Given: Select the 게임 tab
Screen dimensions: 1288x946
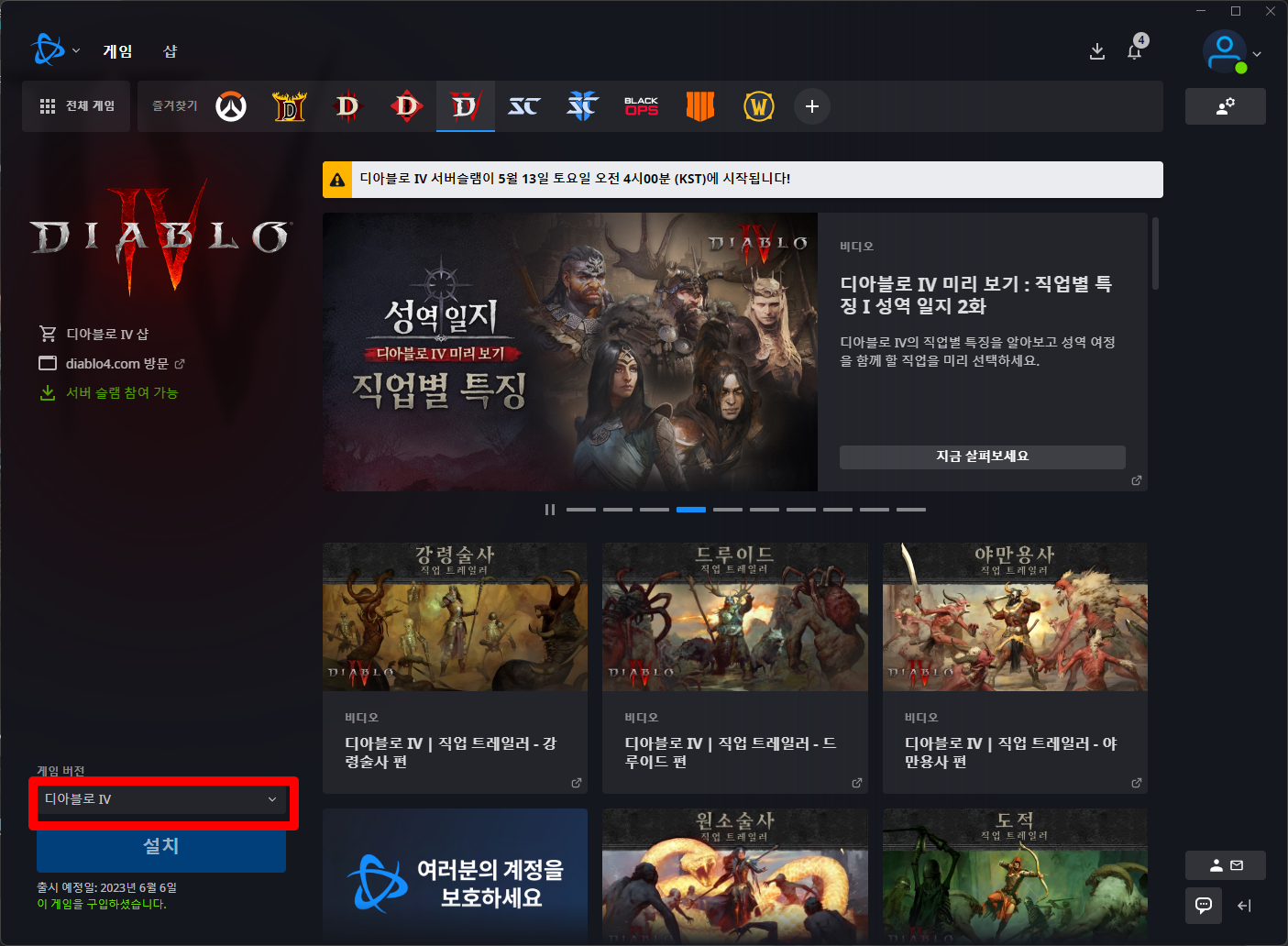Looking at the screenshot, I should click(117, 51).
